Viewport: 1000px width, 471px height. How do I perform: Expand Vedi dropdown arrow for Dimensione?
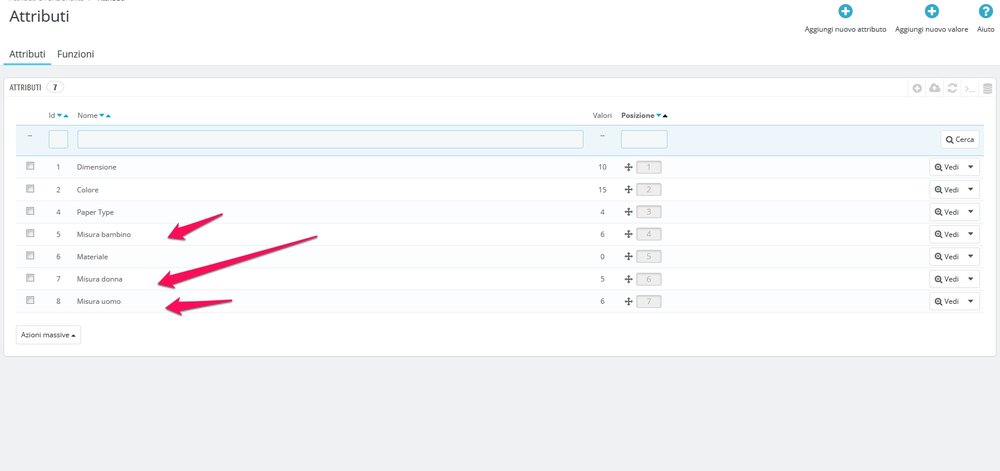971,167
